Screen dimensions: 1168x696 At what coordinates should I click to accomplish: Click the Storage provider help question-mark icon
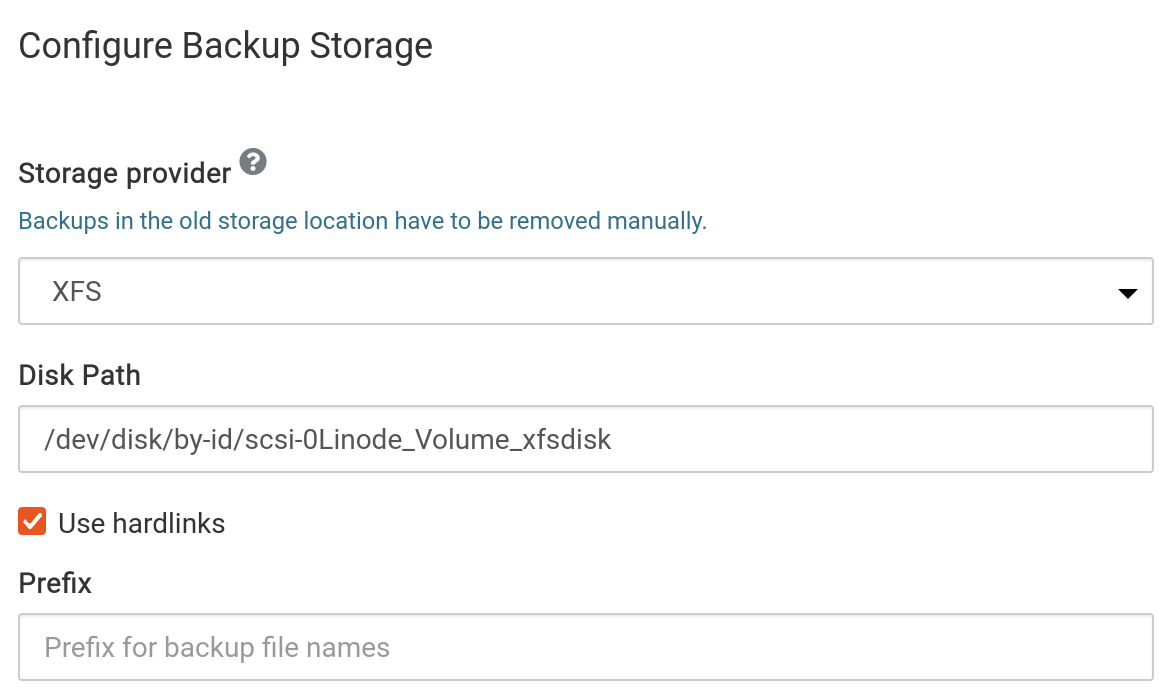[254, 161]
